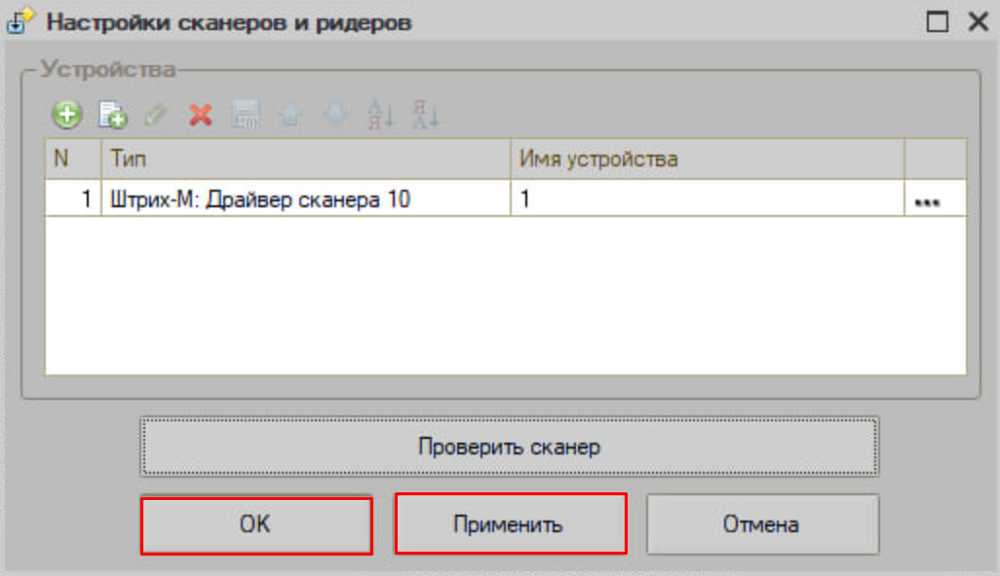Viewport: 1000px width, 576px height.
Task: Click the Copy device entry icon
Action: [x=112, y=115]
